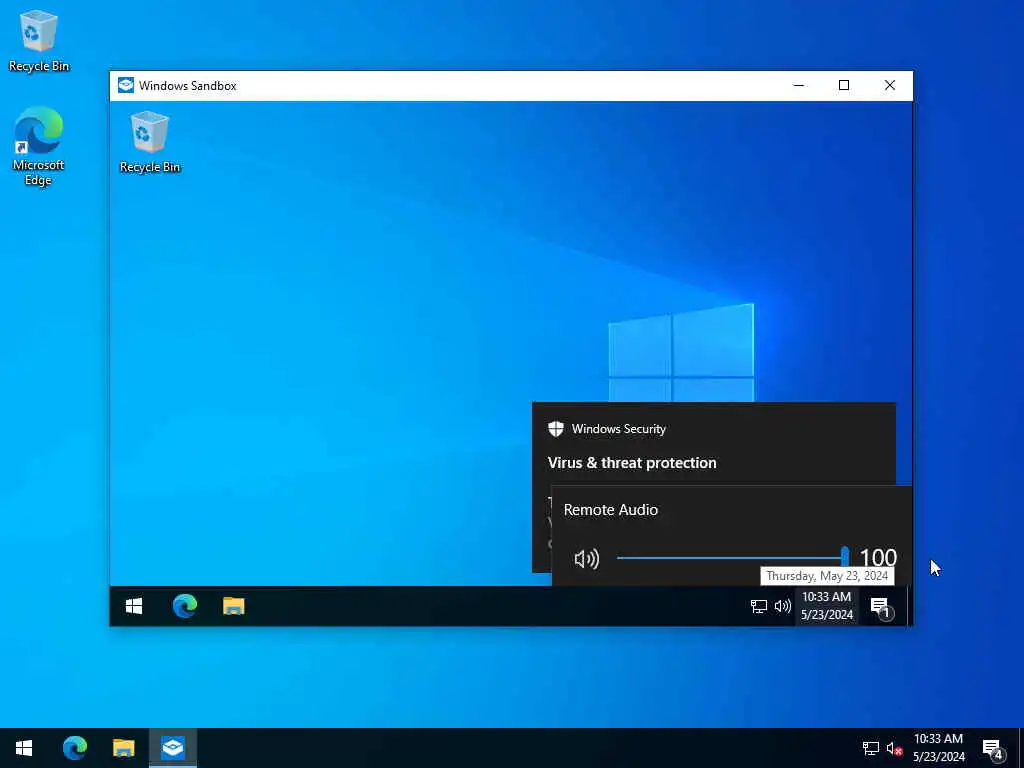1024x768 pixels.
Task: Adjust the Remote Audio volume slider
Action: point(731,558)
